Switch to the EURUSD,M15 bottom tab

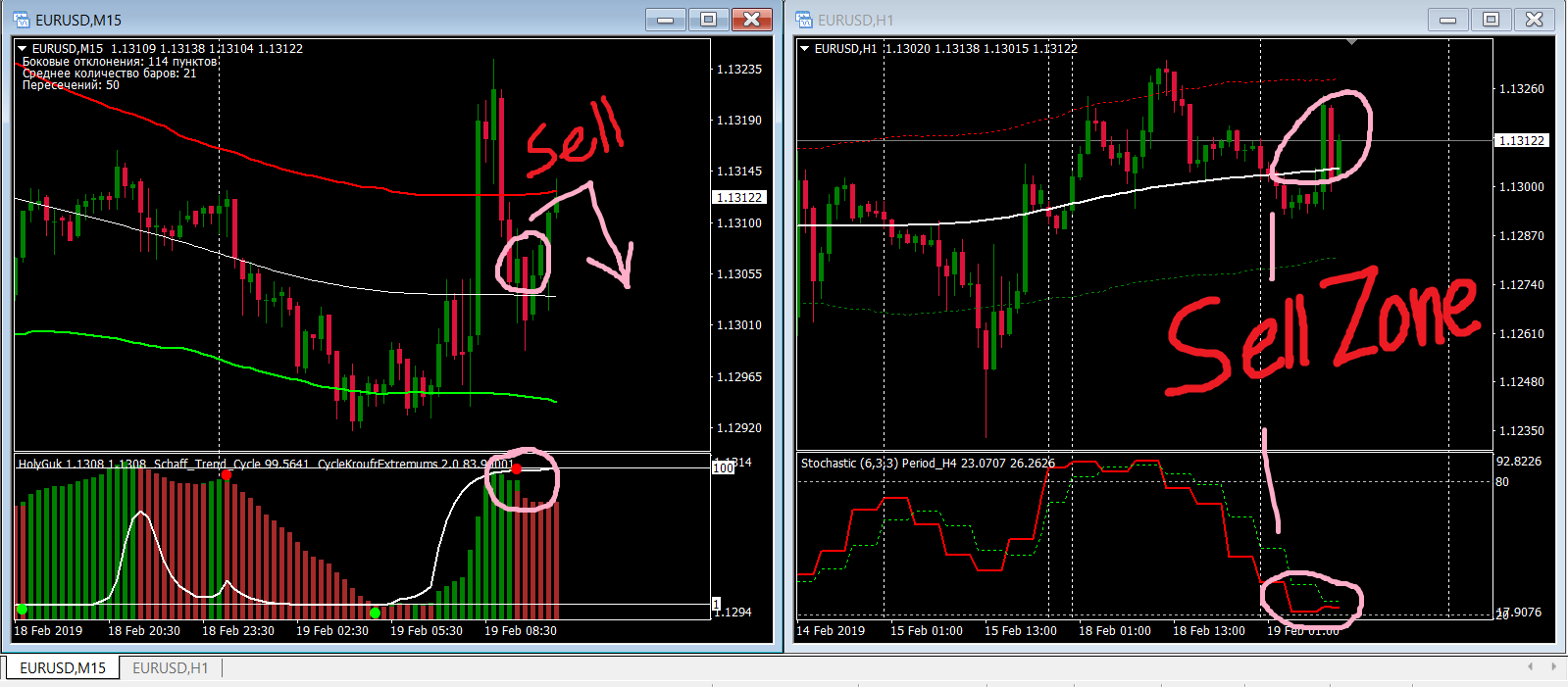[63, 667]
